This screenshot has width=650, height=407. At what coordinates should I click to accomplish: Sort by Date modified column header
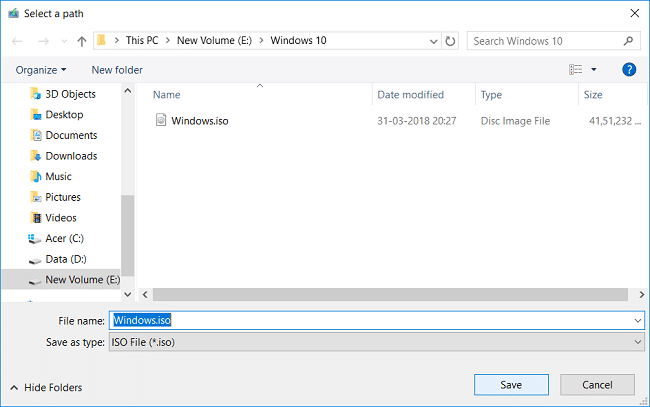click(410, 95)
